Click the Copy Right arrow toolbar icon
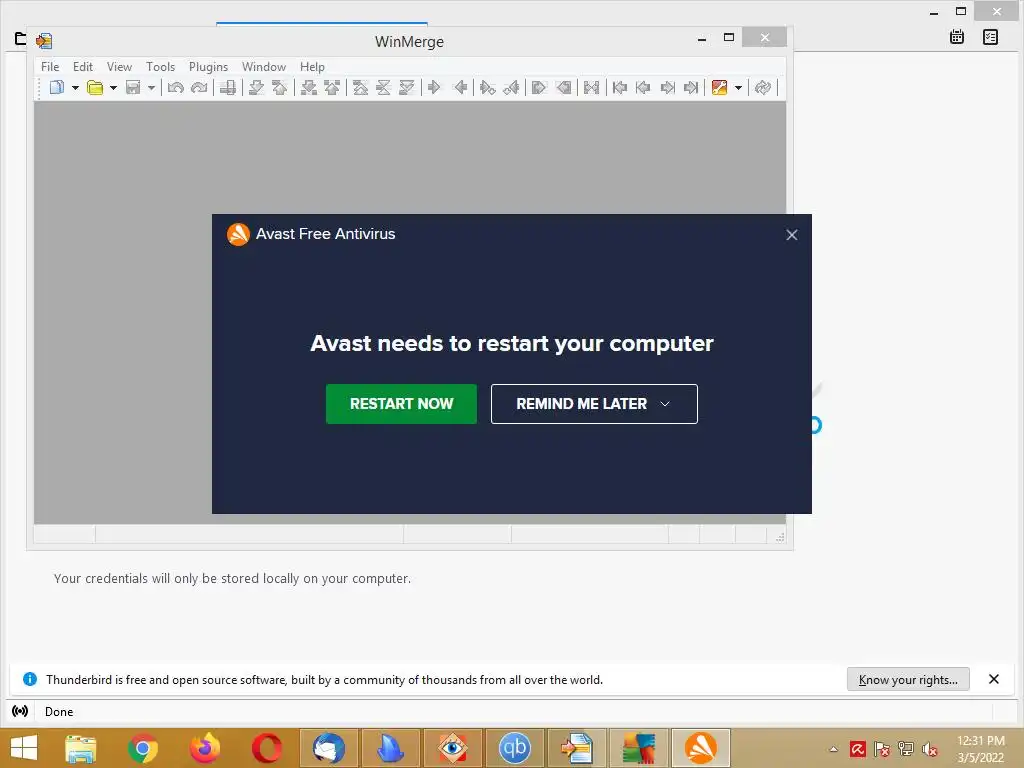Viewport: 1024px width, 768px height. (434, 87)
